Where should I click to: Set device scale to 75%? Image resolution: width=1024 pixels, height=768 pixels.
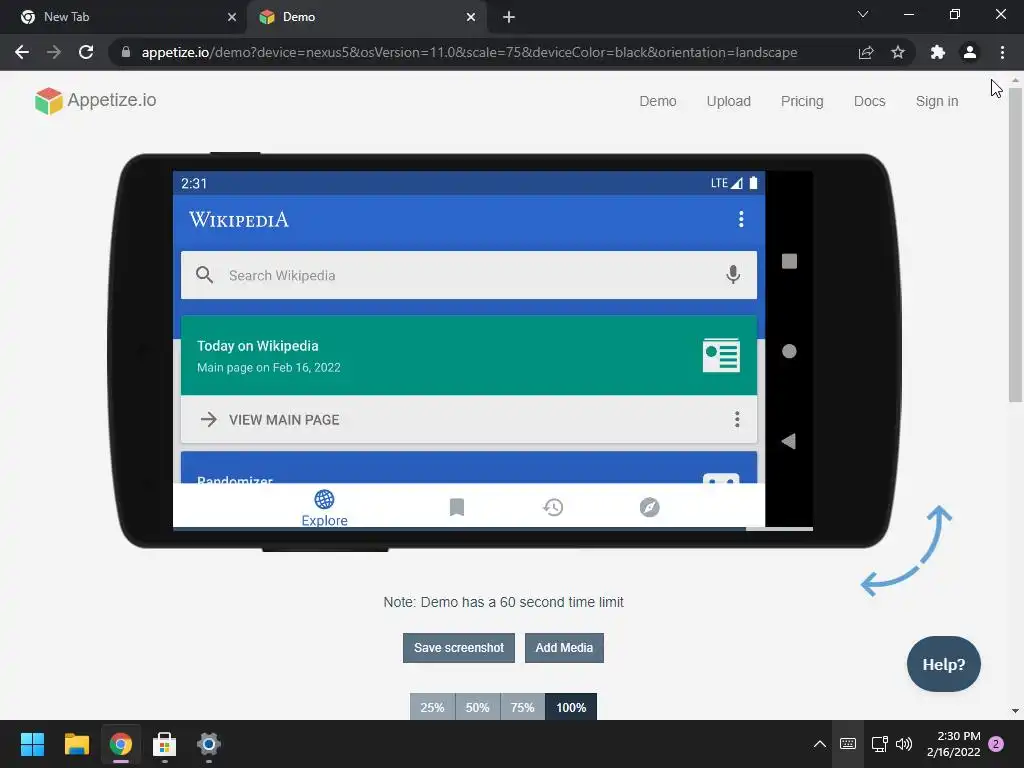click(522, 707)
